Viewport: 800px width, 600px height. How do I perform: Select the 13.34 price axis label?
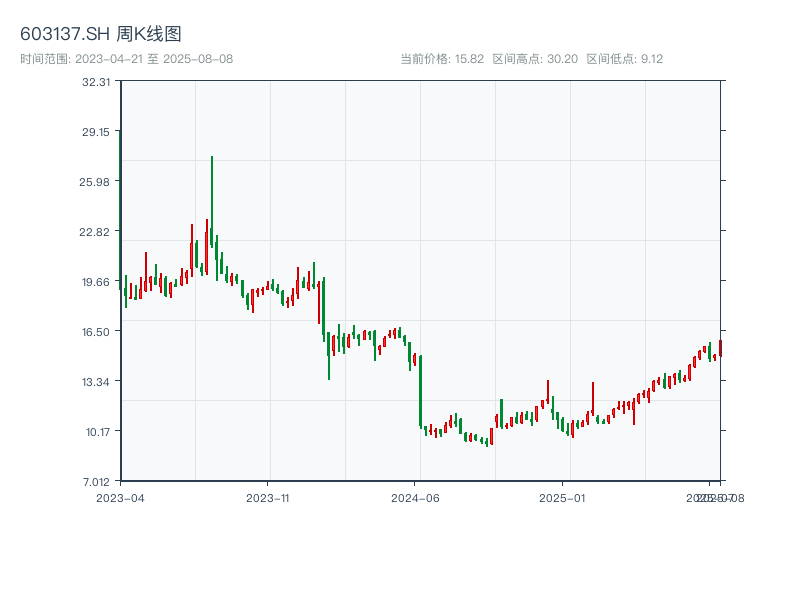click(x=96, y=381)
